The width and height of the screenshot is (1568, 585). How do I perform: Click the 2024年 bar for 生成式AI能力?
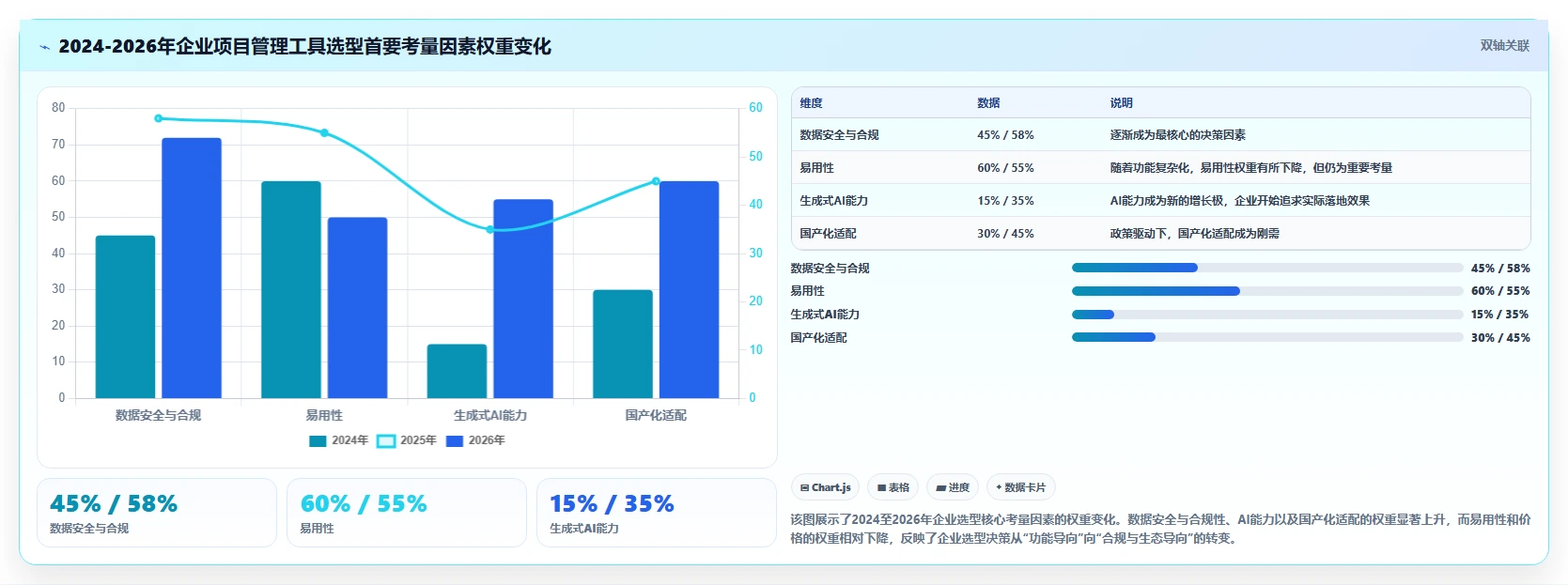[457, 371]
